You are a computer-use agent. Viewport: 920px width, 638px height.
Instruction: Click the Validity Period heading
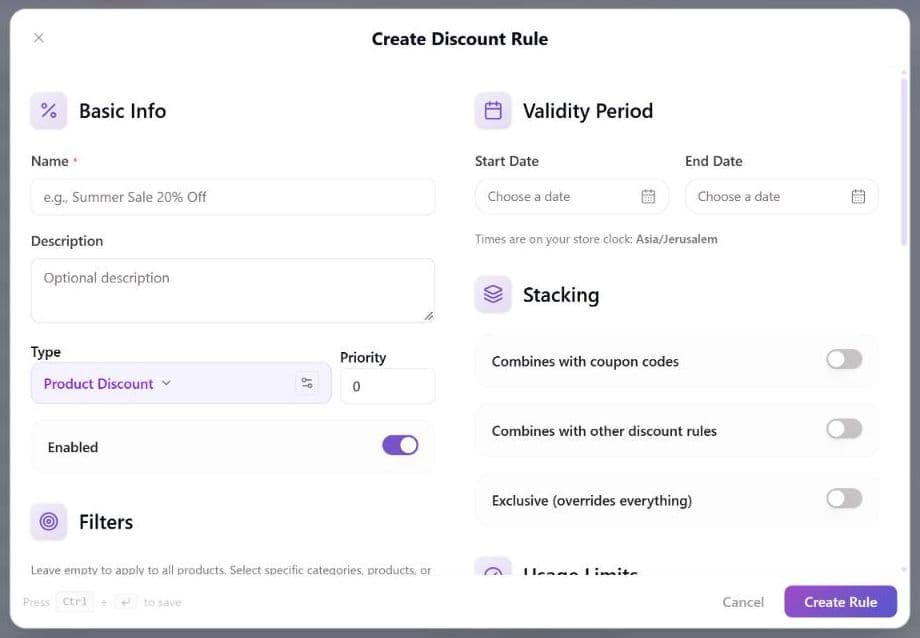pos(588,111)
